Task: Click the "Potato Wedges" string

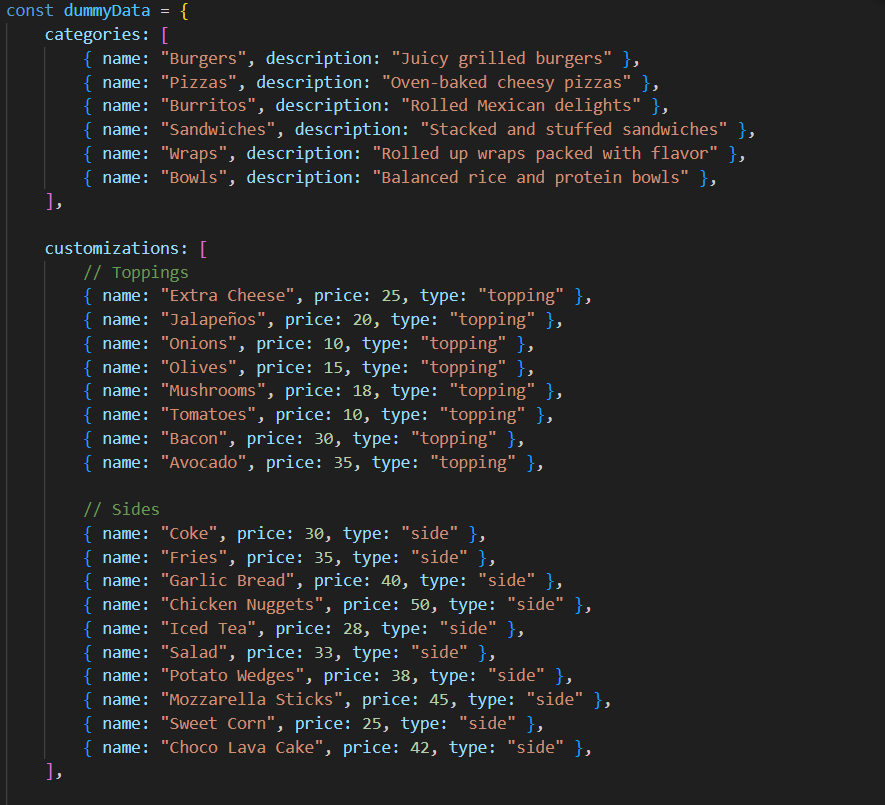Action: [x=232, y=676]
